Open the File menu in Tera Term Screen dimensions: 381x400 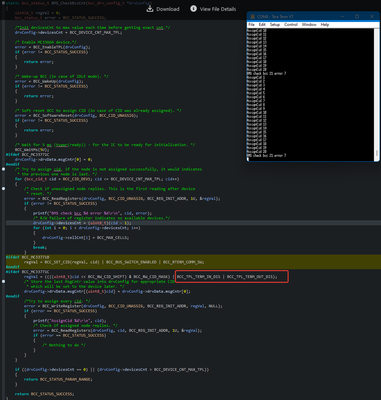(x=252, y=25)
